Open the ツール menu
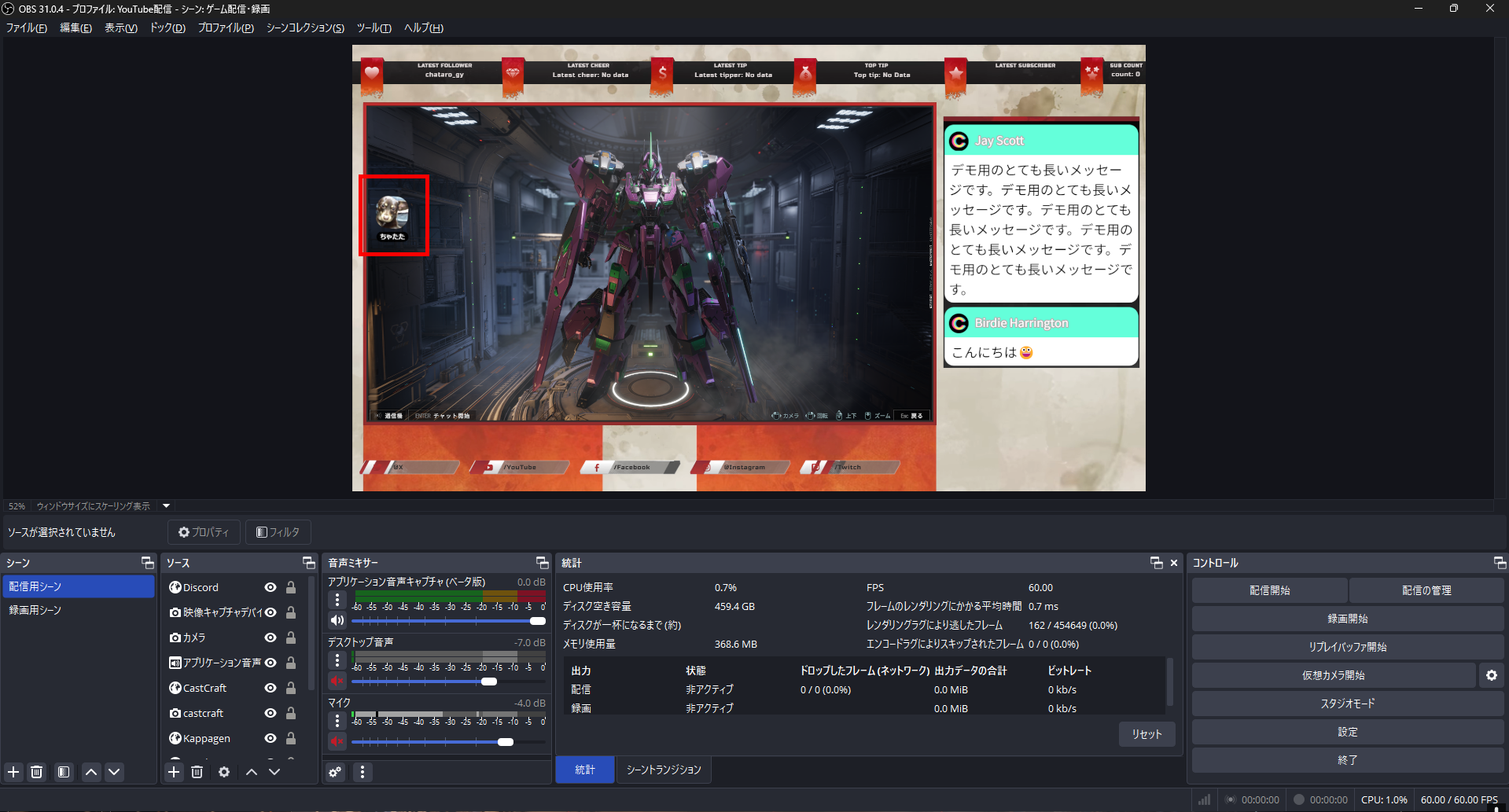Image resolution: width=1509 pixels, height=812 pixels. pyautogui.click(x=374, y=28)
